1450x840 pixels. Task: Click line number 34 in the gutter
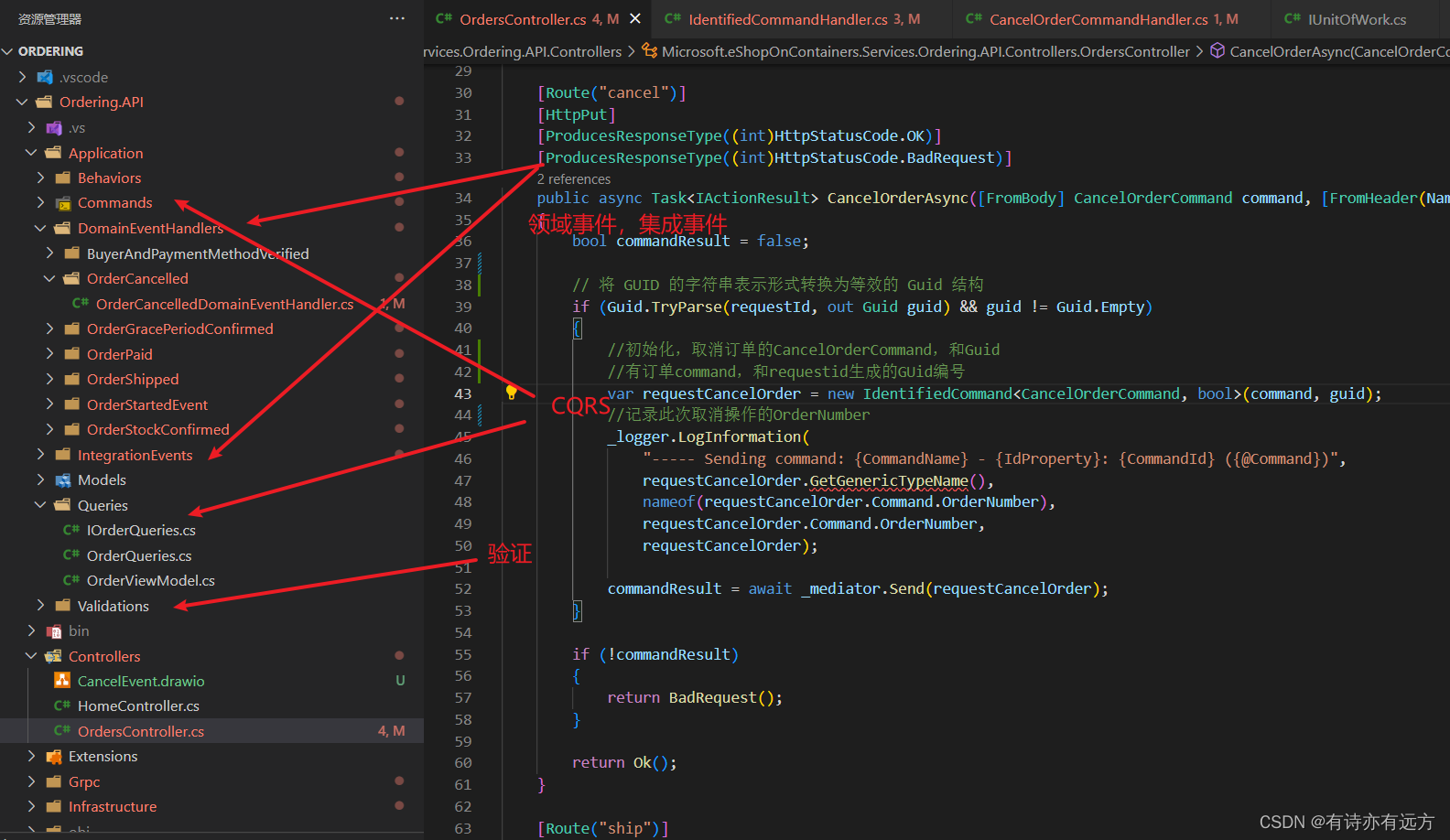pos(463,198)
